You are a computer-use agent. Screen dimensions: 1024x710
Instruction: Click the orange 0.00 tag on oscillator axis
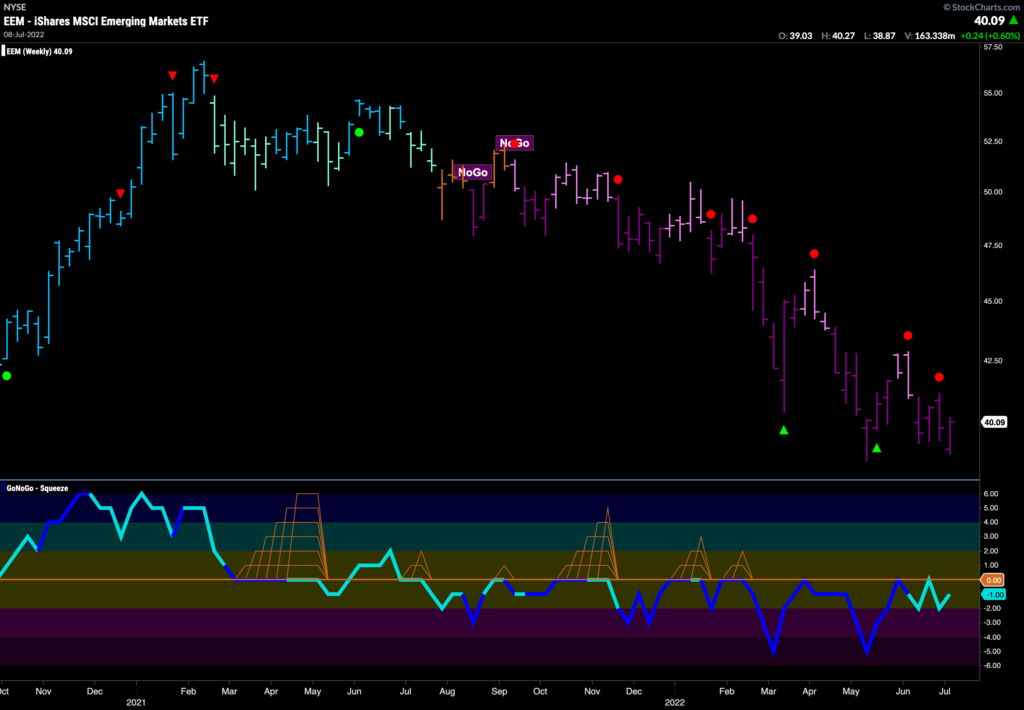click(994, 580)
